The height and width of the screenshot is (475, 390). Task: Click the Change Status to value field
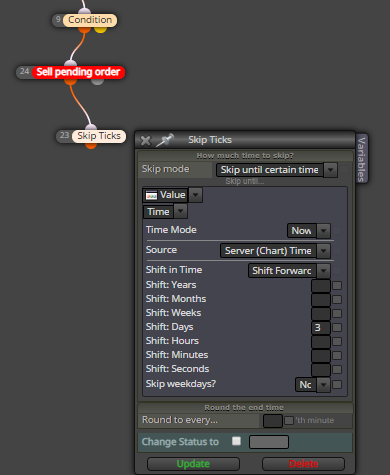coord(269,442)
